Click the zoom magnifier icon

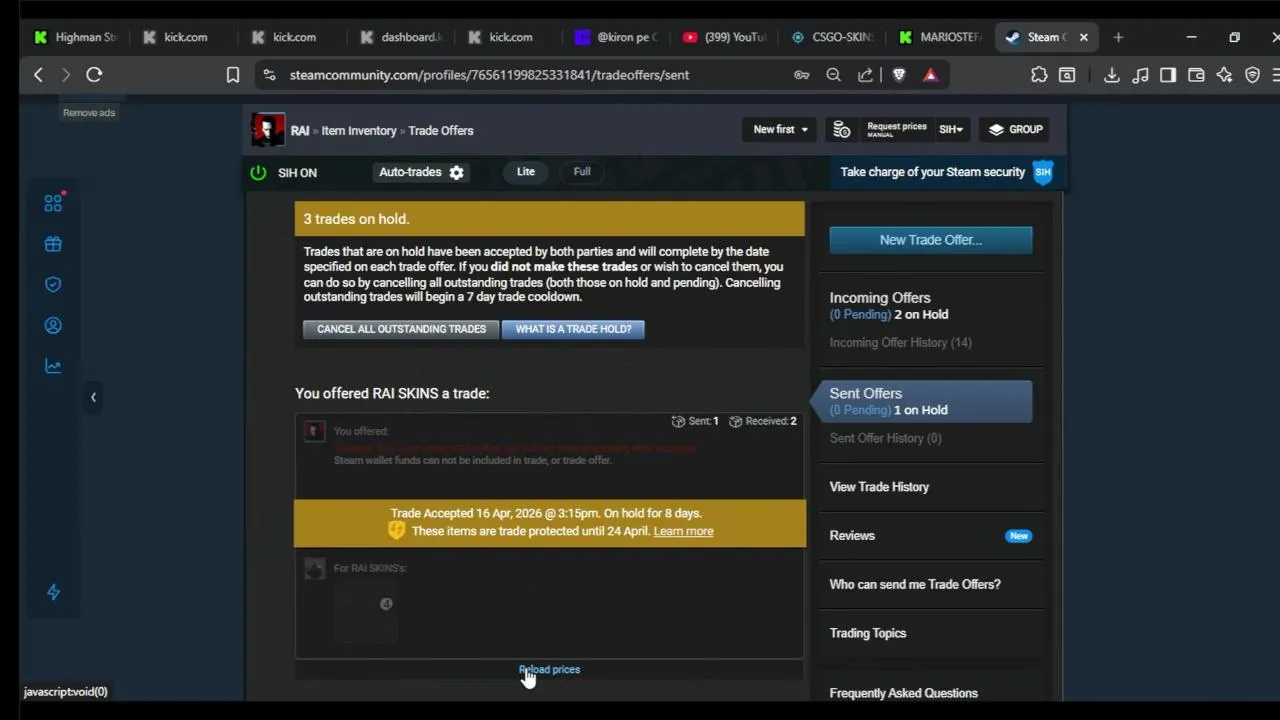(x=833, y=75)
